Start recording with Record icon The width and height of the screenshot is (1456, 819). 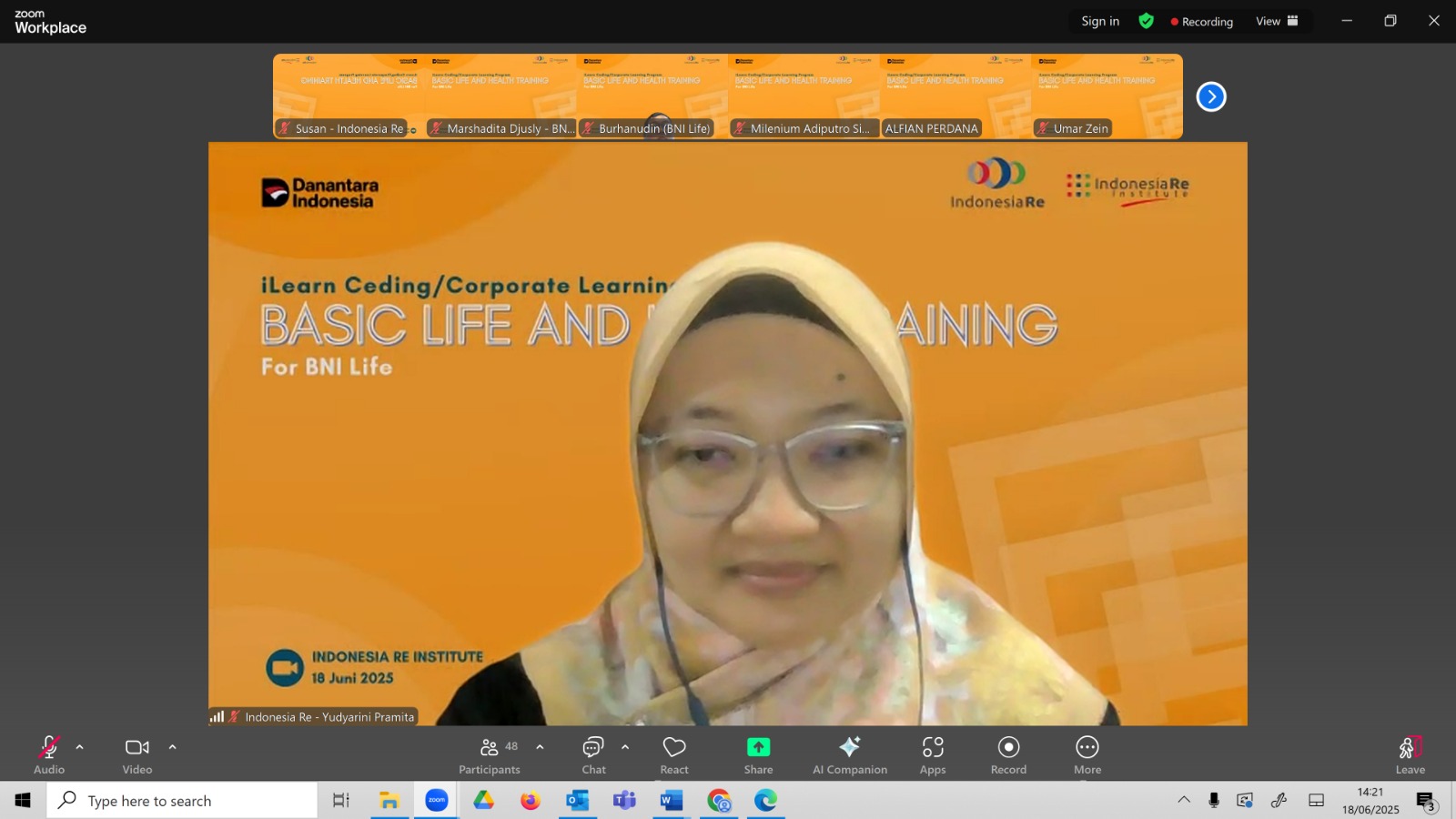coord(1008,755)
